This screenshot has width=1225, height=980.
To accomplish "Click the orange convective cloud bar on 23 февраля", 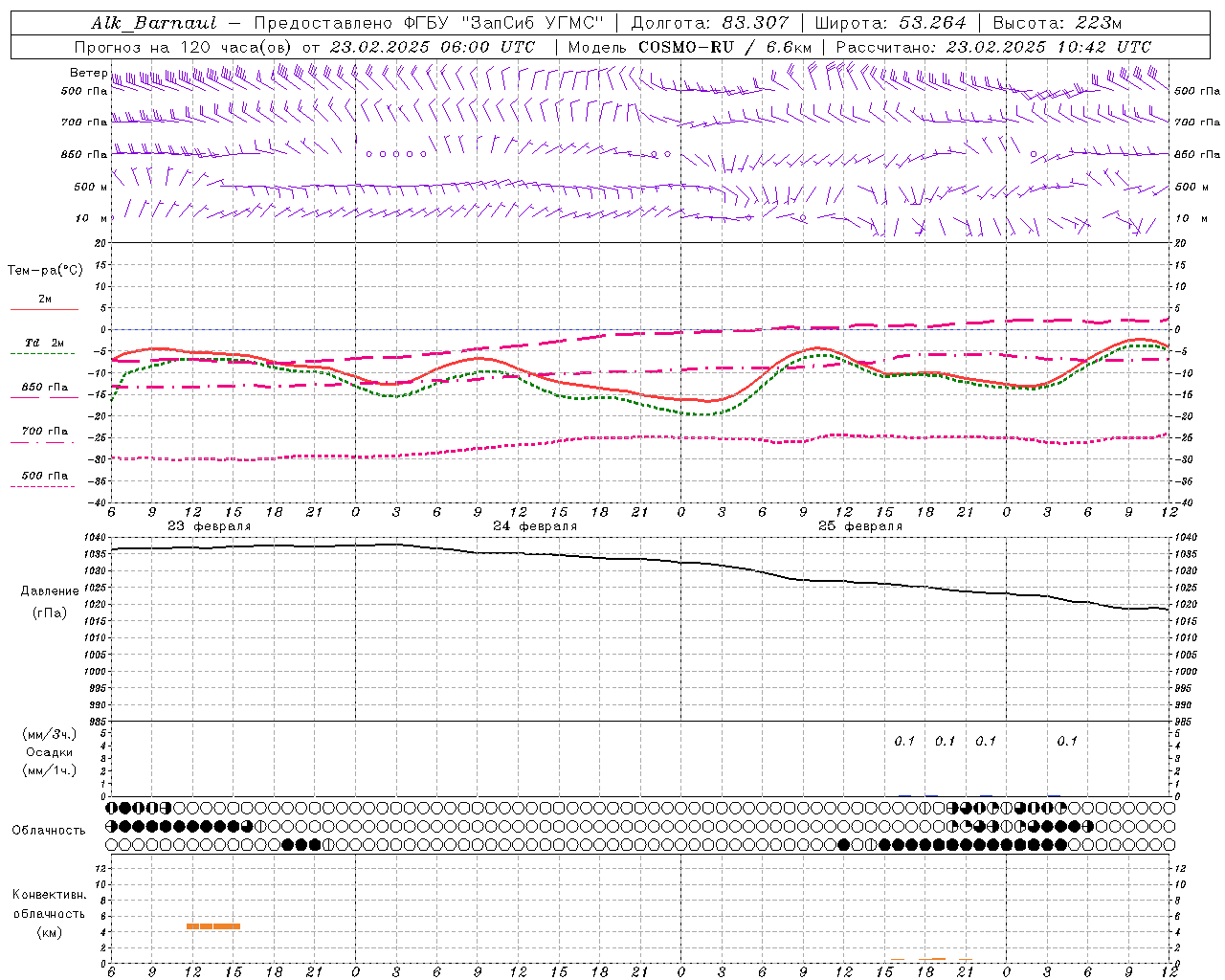I will click(x=213, y=926).
